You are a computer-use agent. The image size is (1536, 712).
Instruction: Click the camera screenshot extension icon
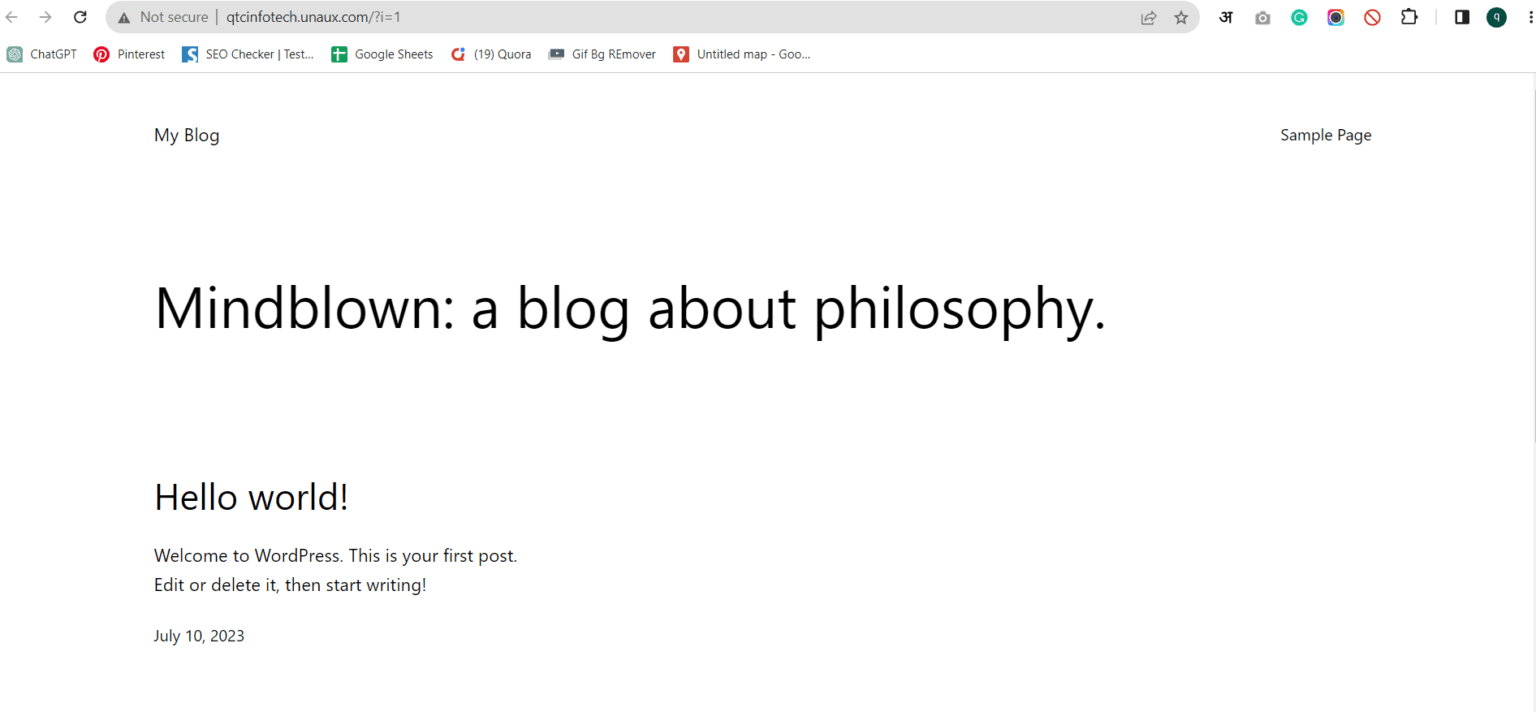pos(1263,17)
